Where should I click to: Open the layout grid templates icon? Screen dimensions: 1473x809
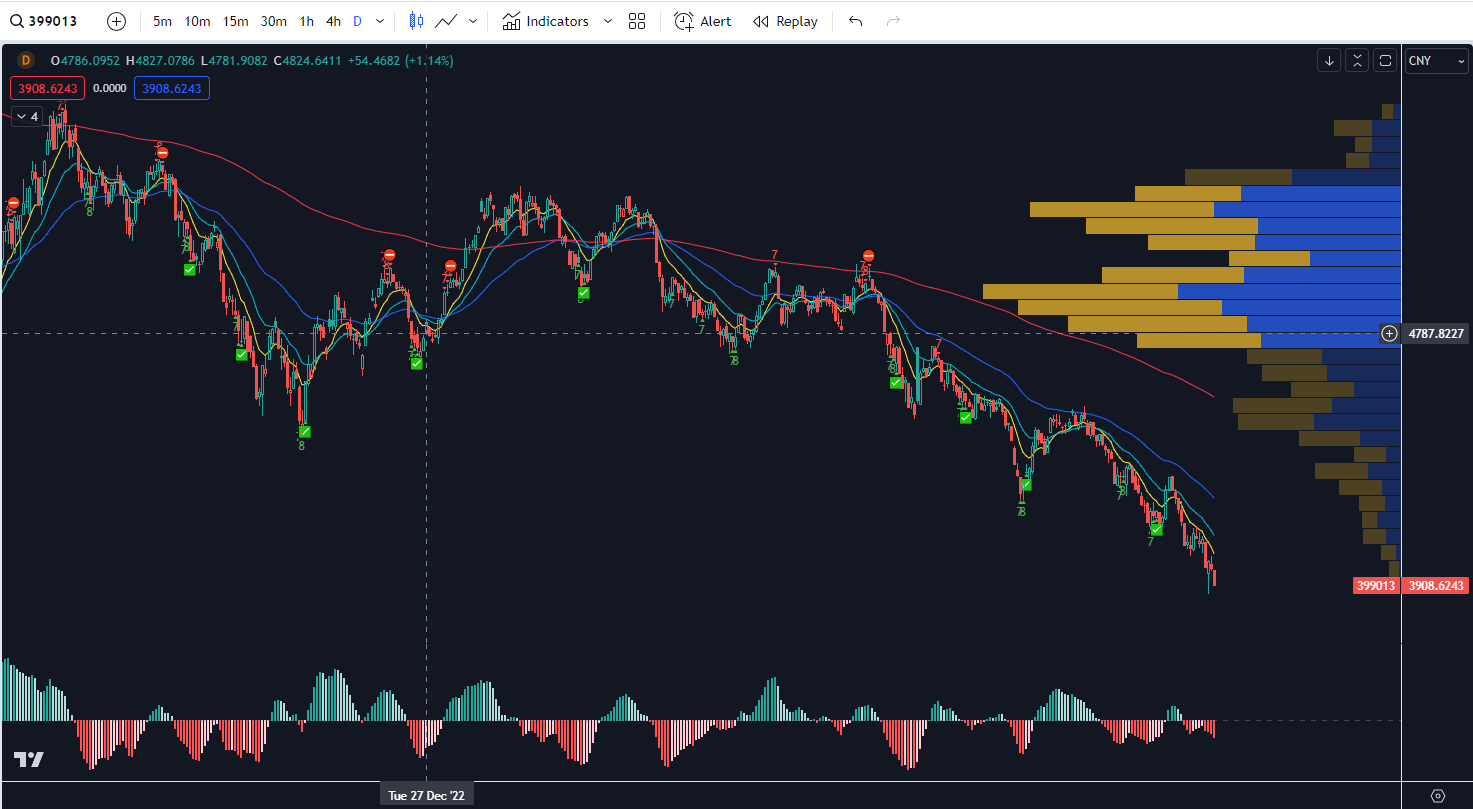click(637, 21)
